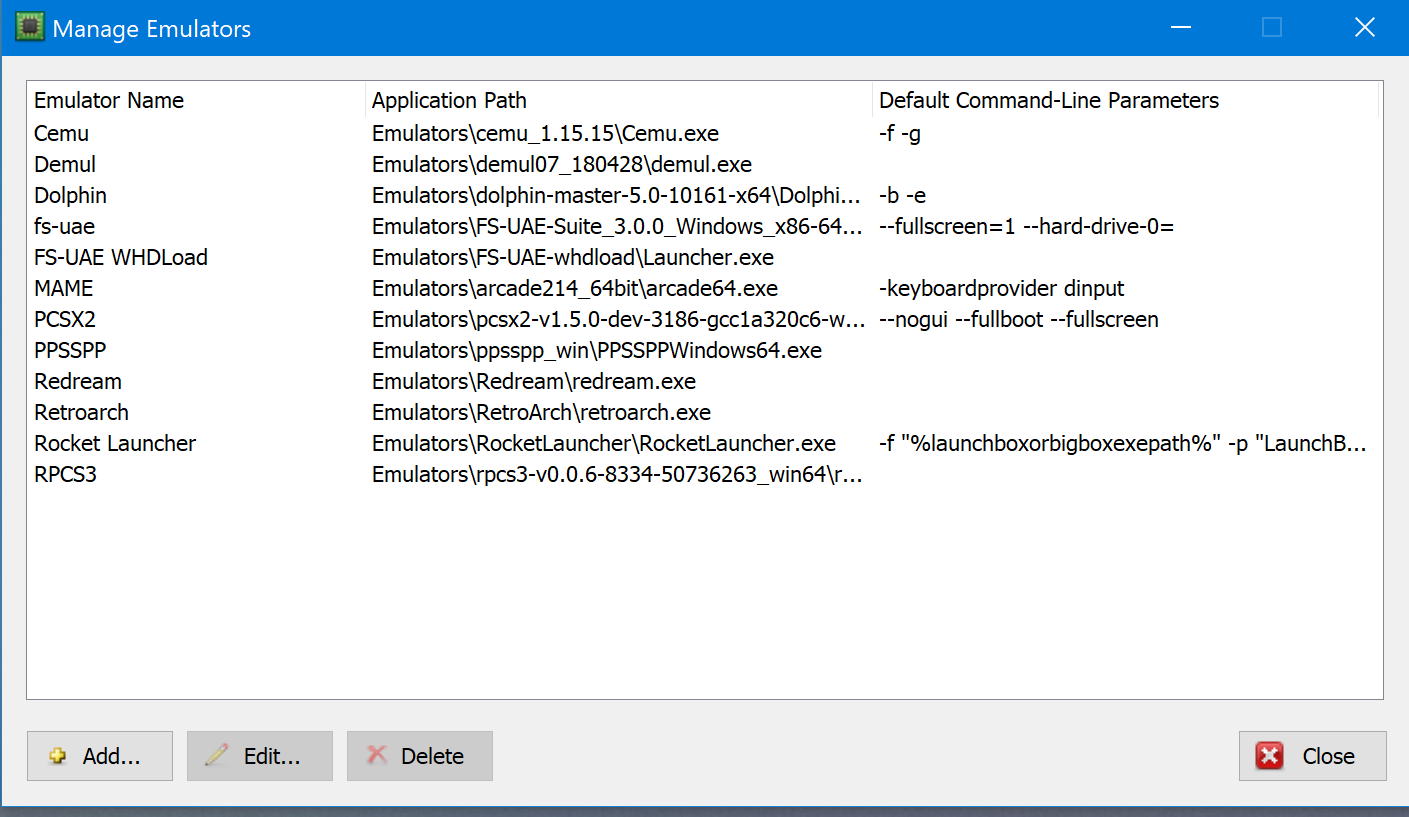Click the Manage Emulators title bar app icon
This screenshot has width=1409, height=817.
pos(29,28)
